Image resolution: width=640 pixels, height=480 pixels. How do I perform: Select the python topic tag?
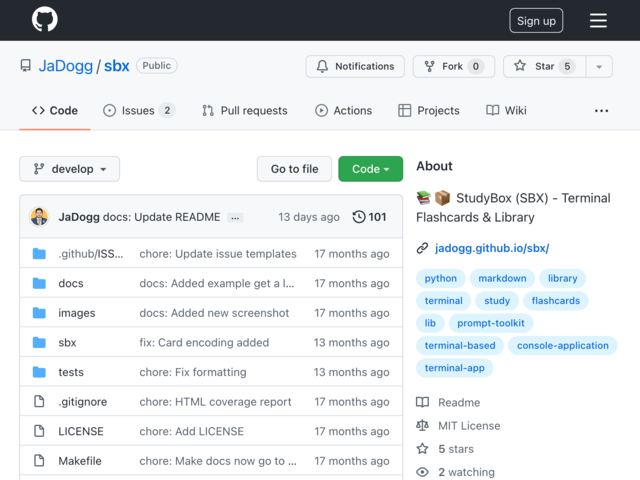(x=440, y=278)
